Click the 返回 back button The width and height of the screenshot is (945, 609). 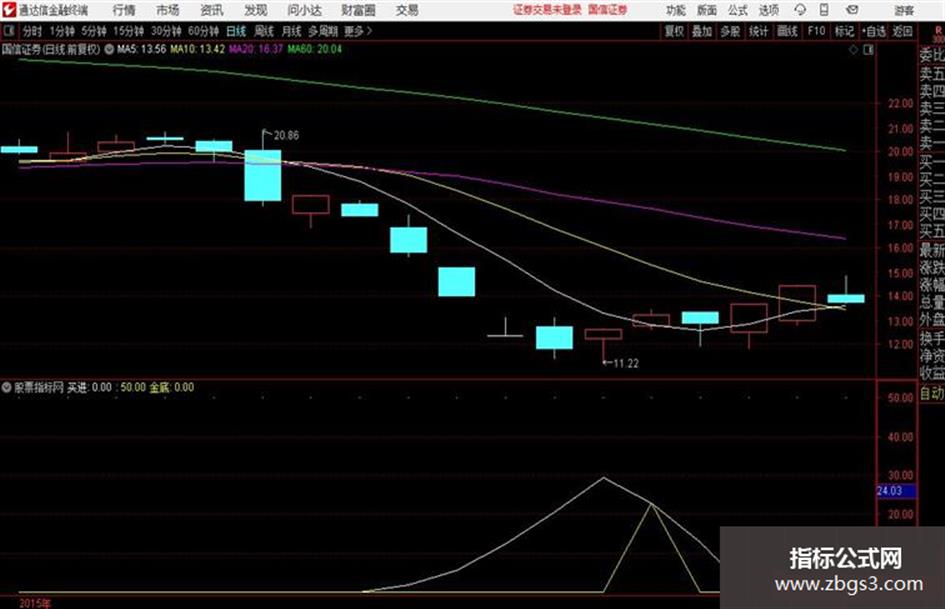coord(902,31)
